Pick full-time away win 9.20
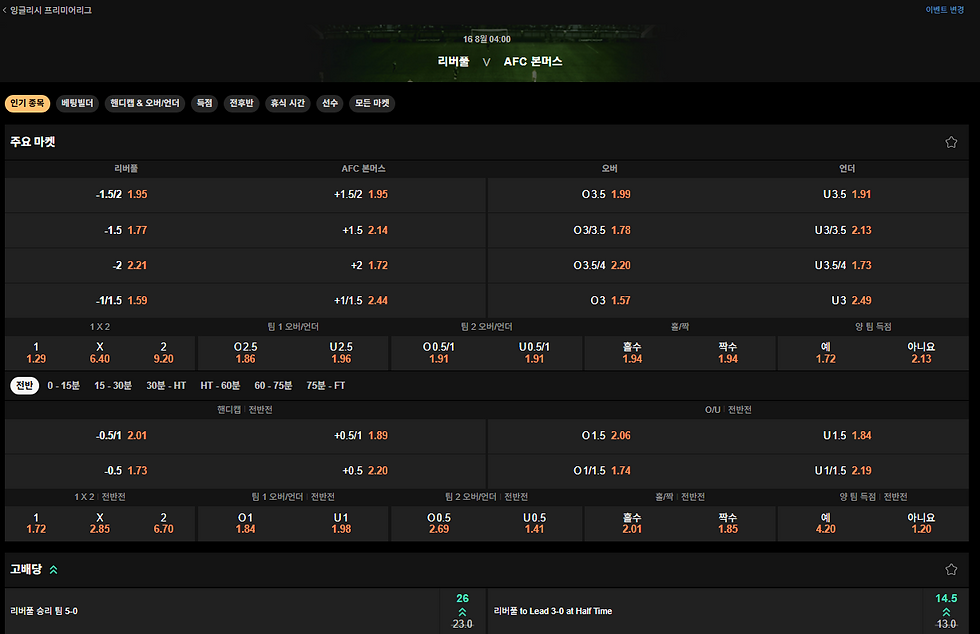This screenshot has height=634, width=980. (164, 353)
